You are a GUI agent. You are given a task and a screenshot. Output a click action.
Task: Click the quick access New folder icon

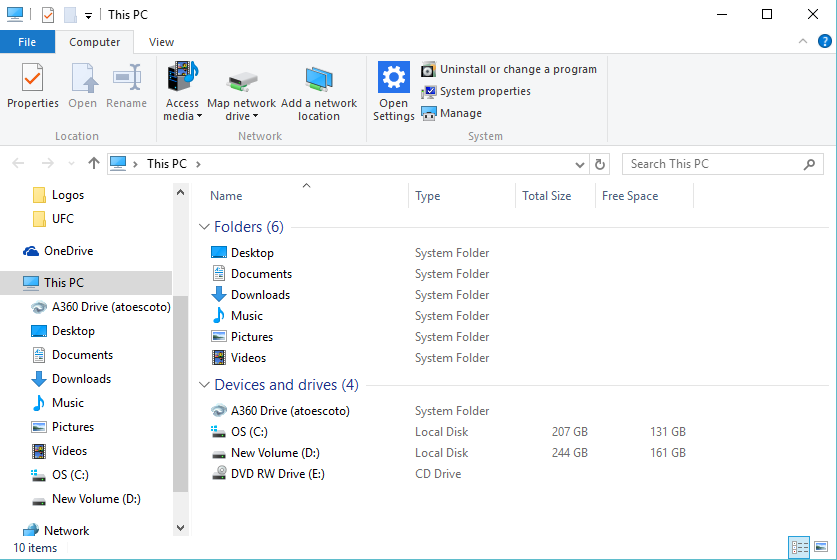70,14
